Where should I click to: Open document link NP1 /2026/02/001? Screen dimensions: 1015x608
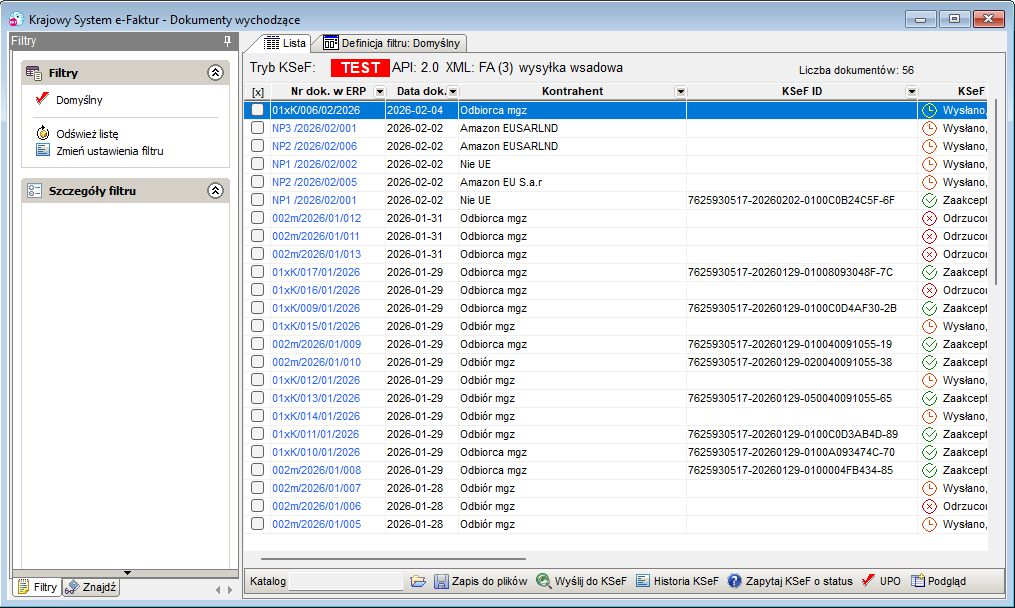(x=314, y=200)
